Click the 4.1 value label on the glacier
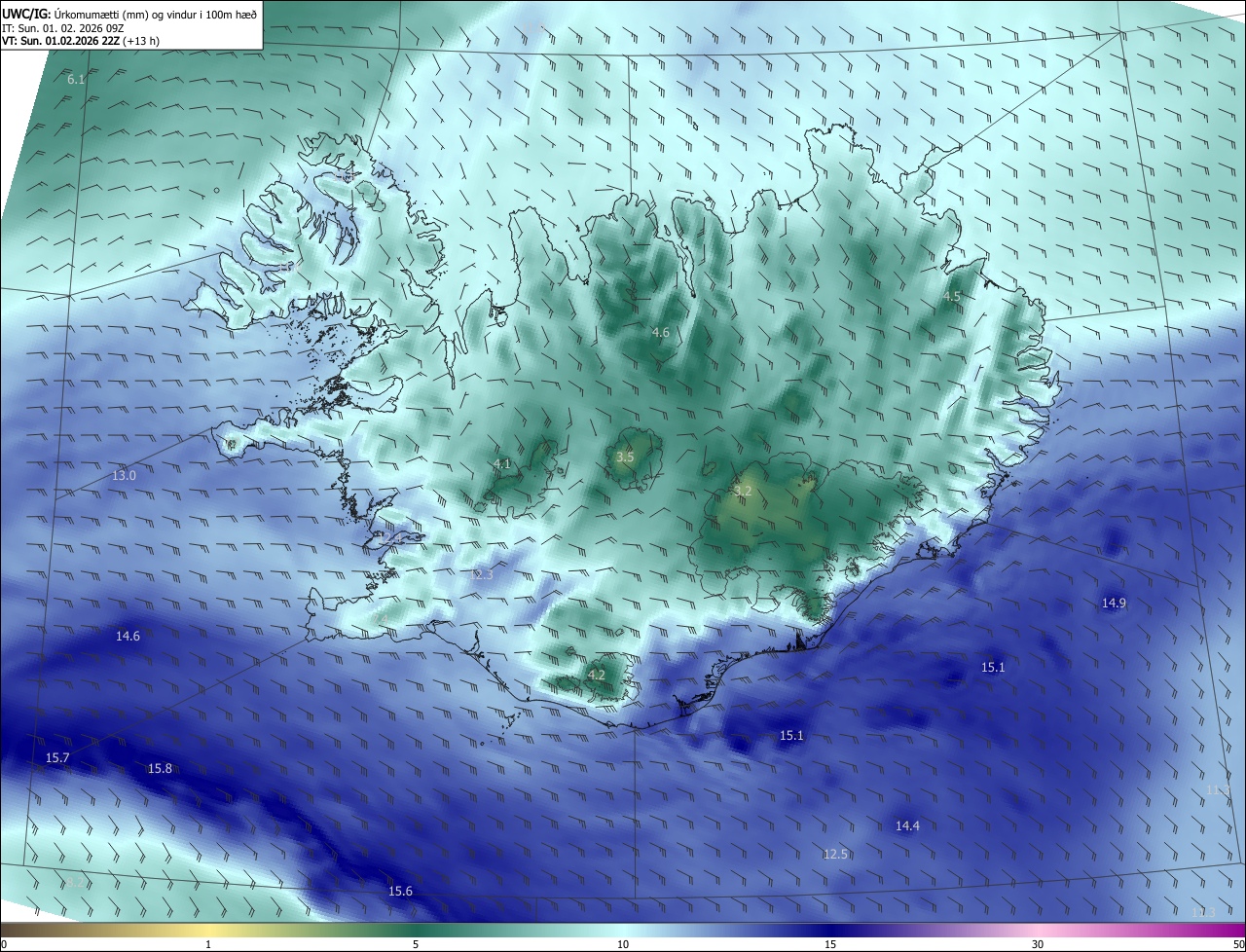1246x952 pixels. click(x=502, y=464)
